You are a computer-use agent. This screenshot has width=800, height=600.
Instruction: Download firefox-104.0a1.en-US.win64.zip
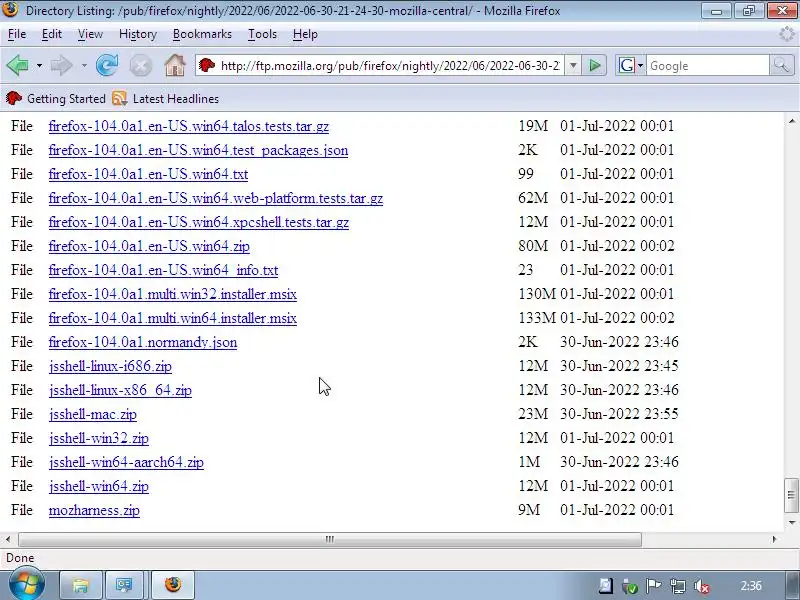(149, 246)
